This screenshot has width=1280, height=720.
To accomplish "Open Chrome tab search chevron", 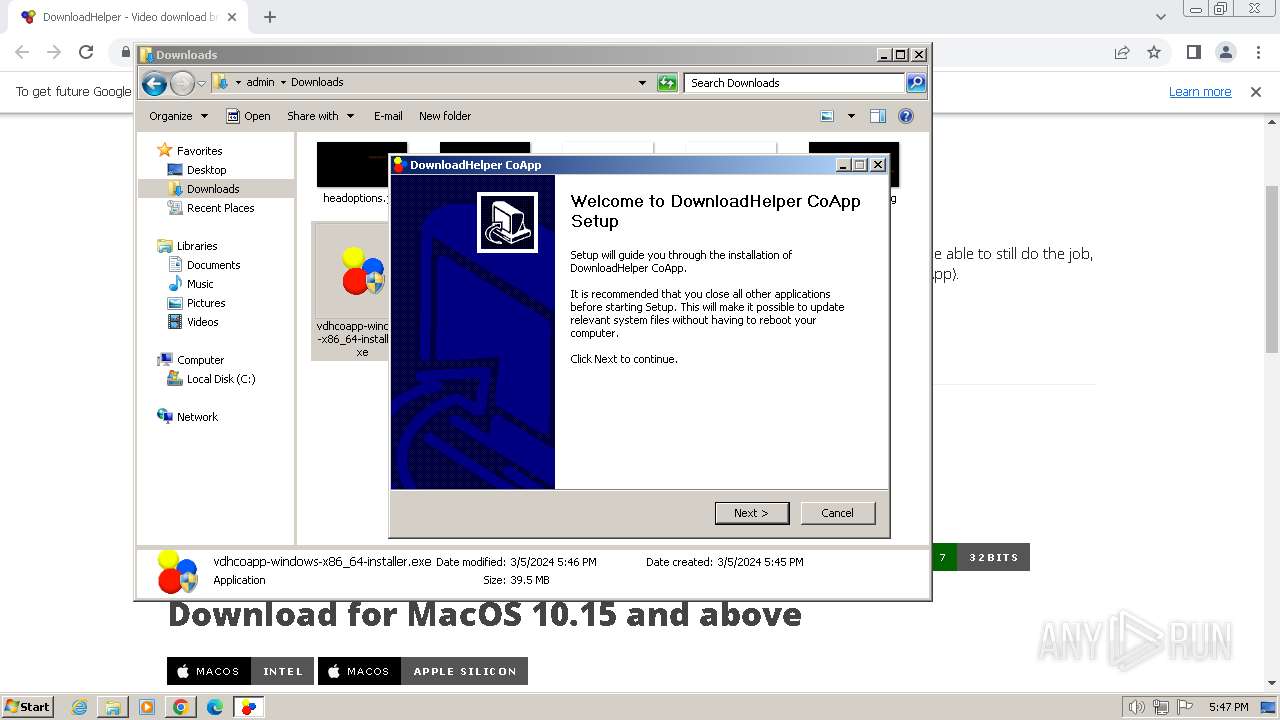I will click(x=1160, y=17).
